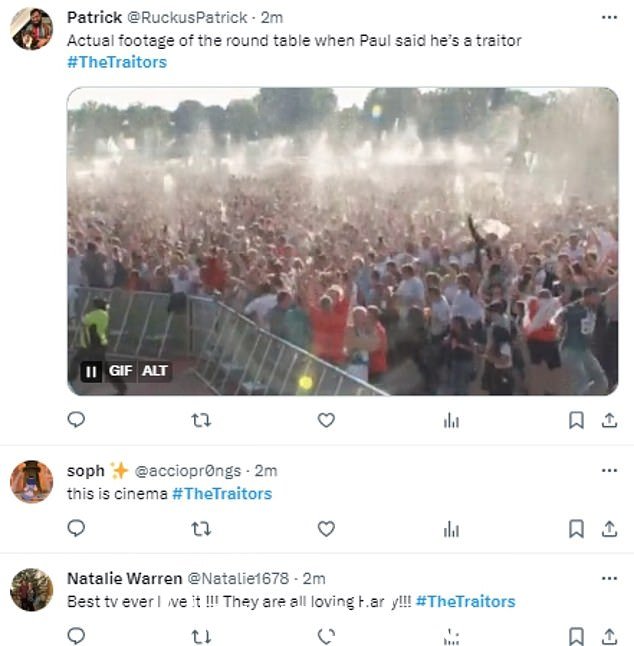
Task: Retweet Patrick's round table post
Action: pyautogui.click(x=201, y=420)
